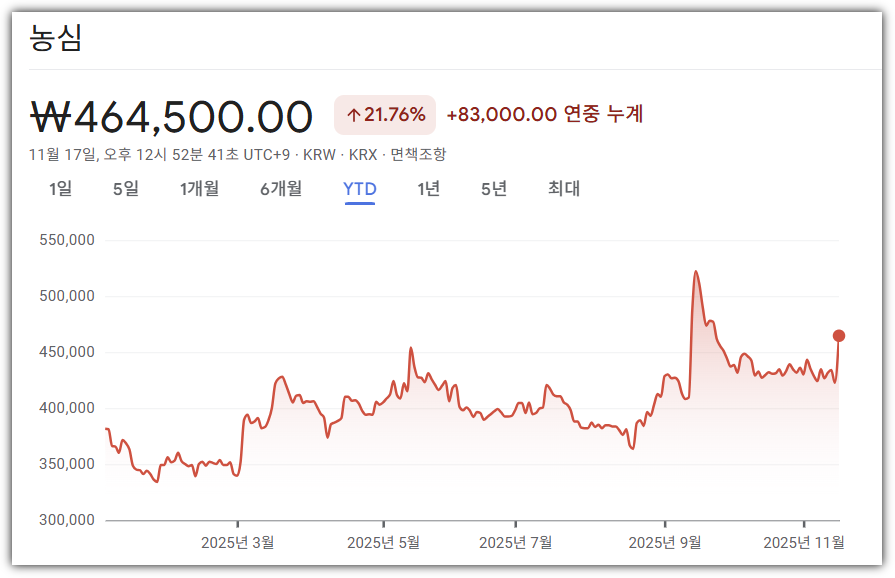The image size is (895, 578).
Task: Select the latest price point marker on chart
Action: [x=838, y=336]
